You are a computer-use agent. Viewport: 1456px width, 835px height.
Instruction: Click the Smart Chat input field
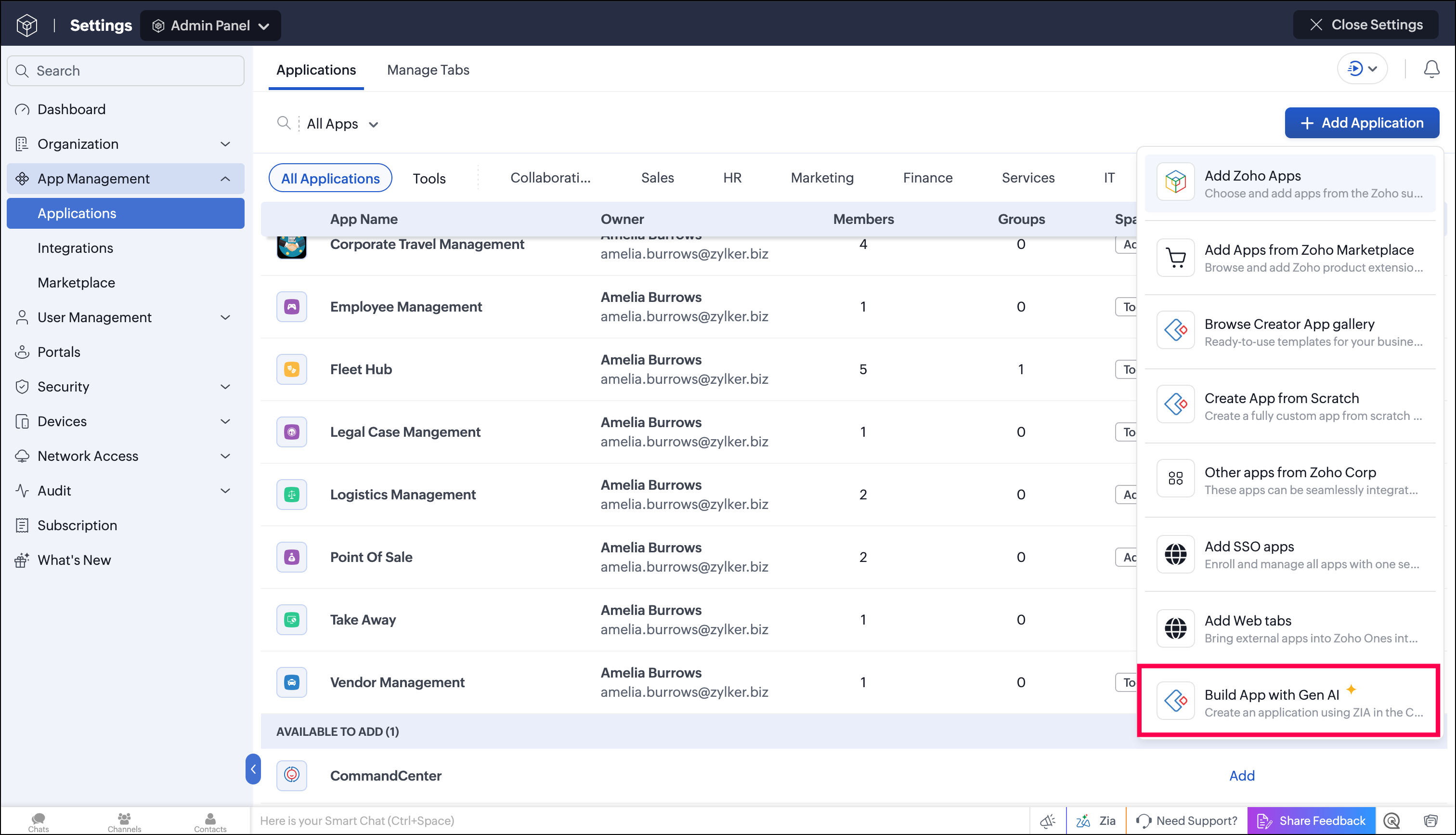(639, 821)
